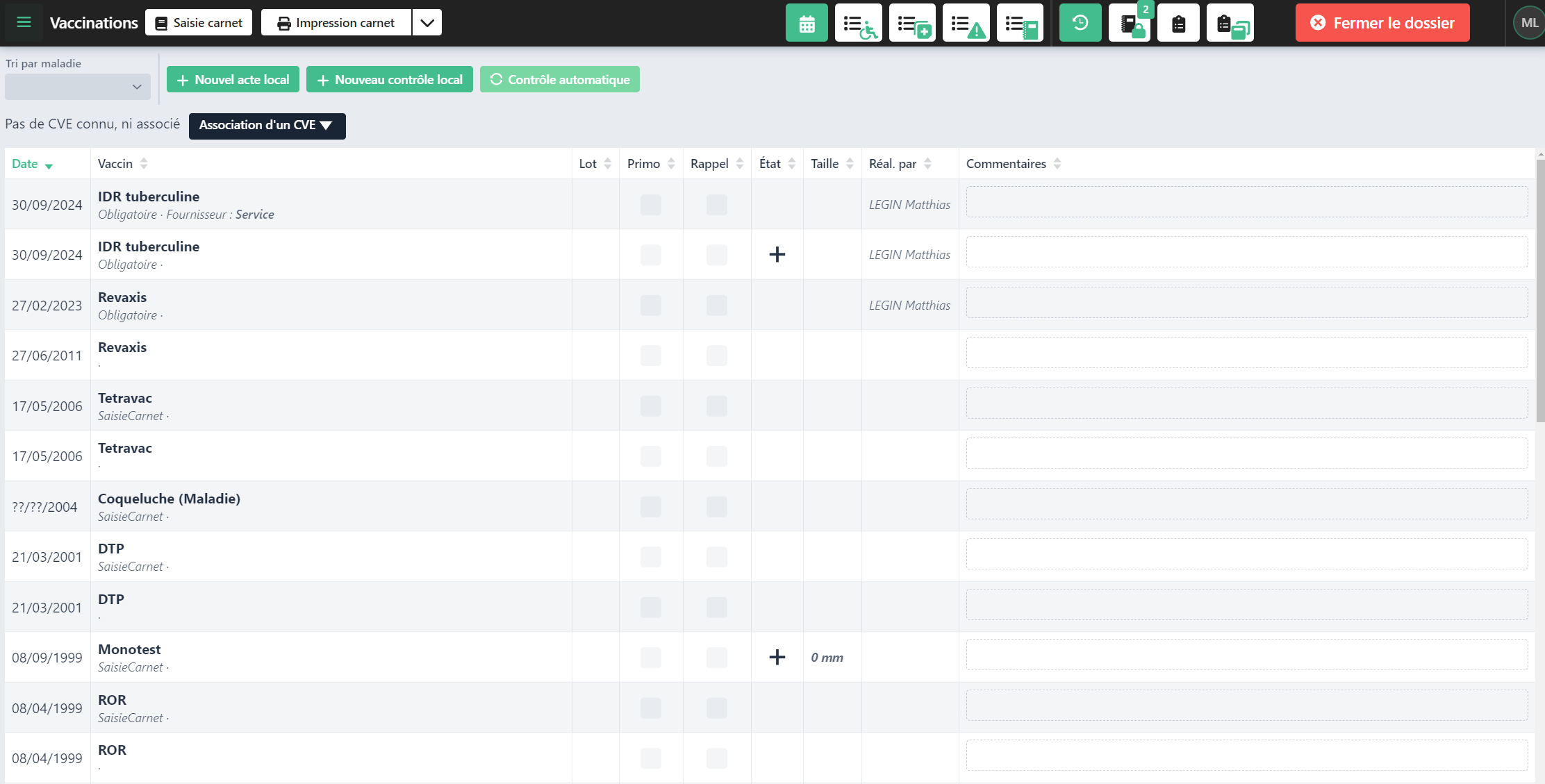Open the list with wheelchair icon
The width and height of the screenshot is (1545, 784).
858,24
